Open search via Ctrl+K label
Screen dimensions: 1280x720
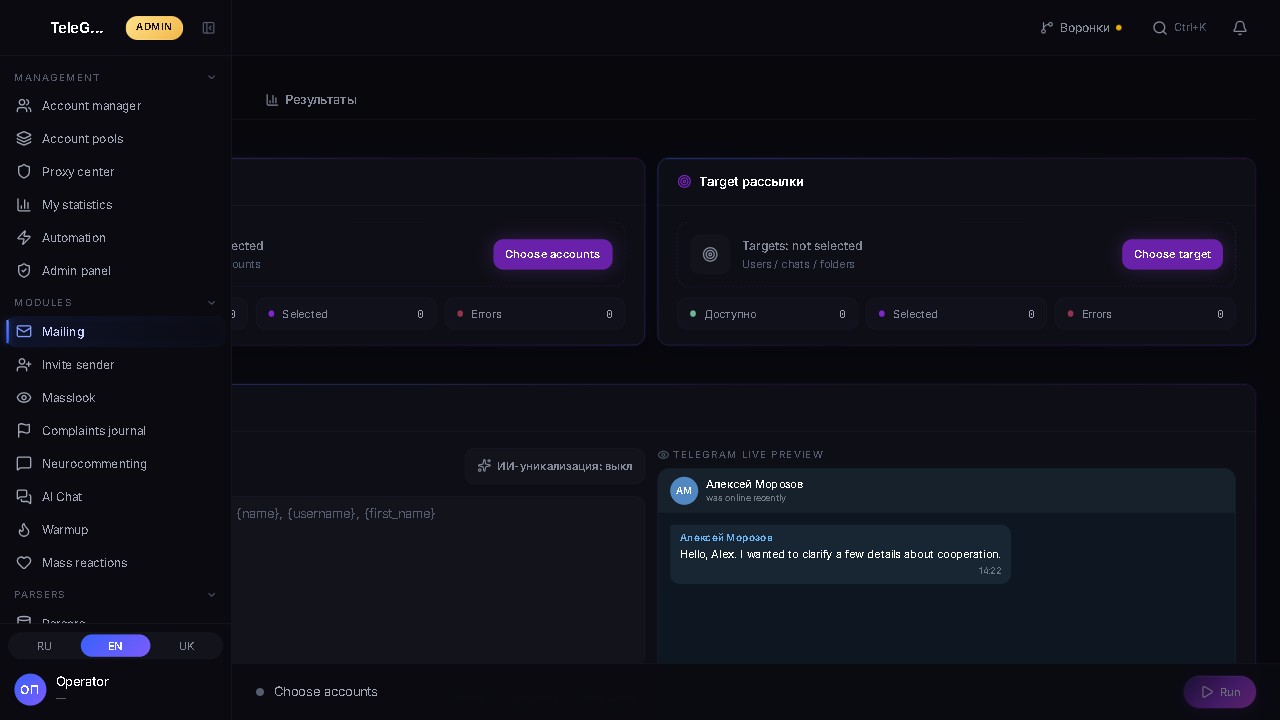coord(1190,28)
